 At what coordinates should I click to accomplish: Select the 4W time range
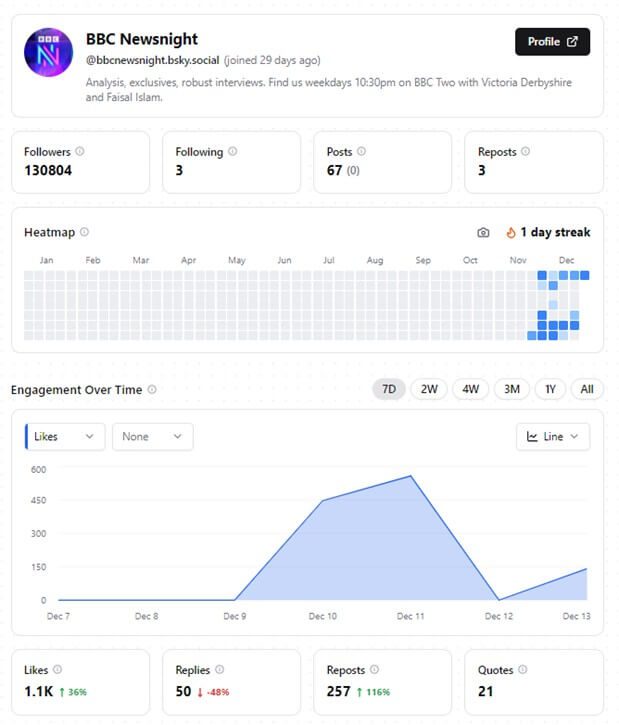click(x=471, y=389)
